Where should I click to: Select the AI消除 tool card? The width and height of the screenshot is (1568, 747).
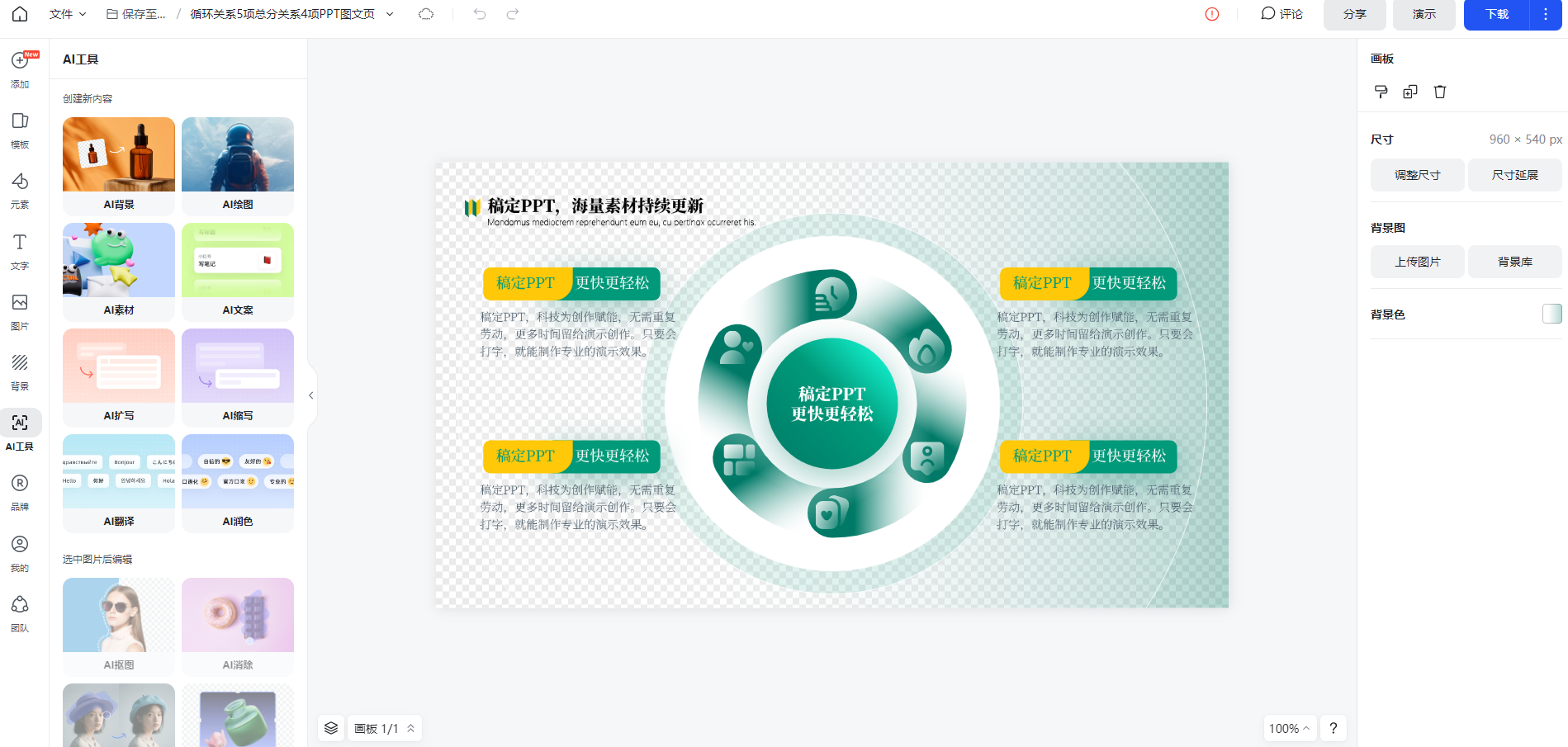tap(238, 626)
